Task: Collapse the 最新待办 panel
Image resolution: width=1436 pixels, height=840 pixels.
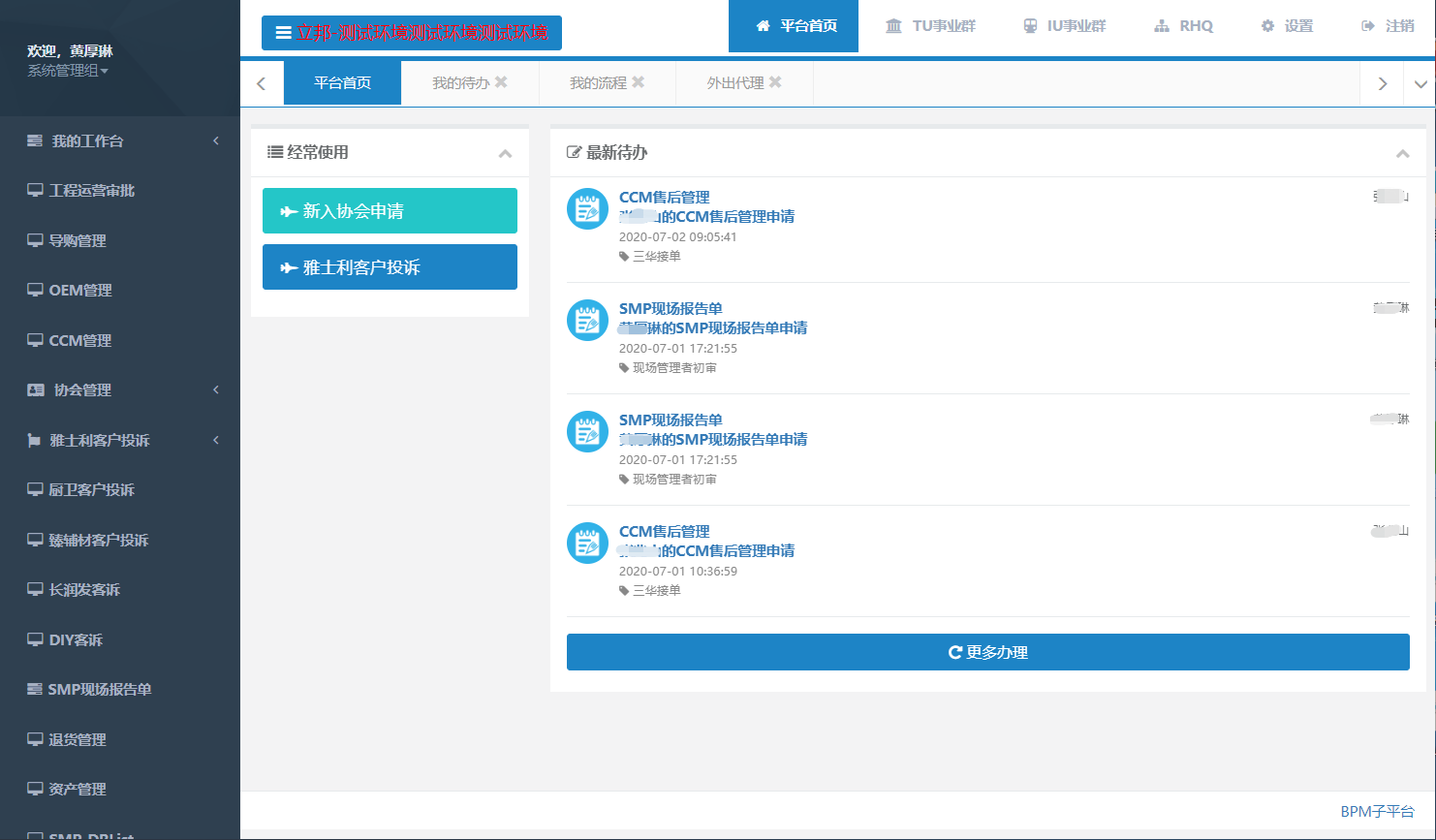Action: point(1402,153)
